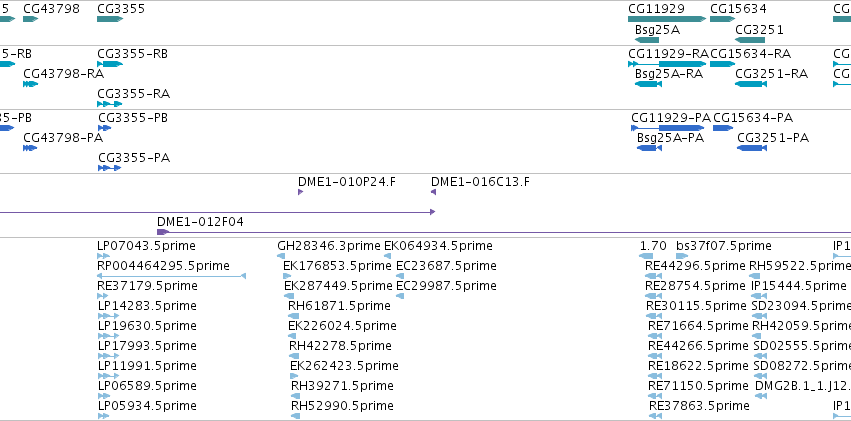Click the RP004464295.5prime long EST line

pos(172,276)
